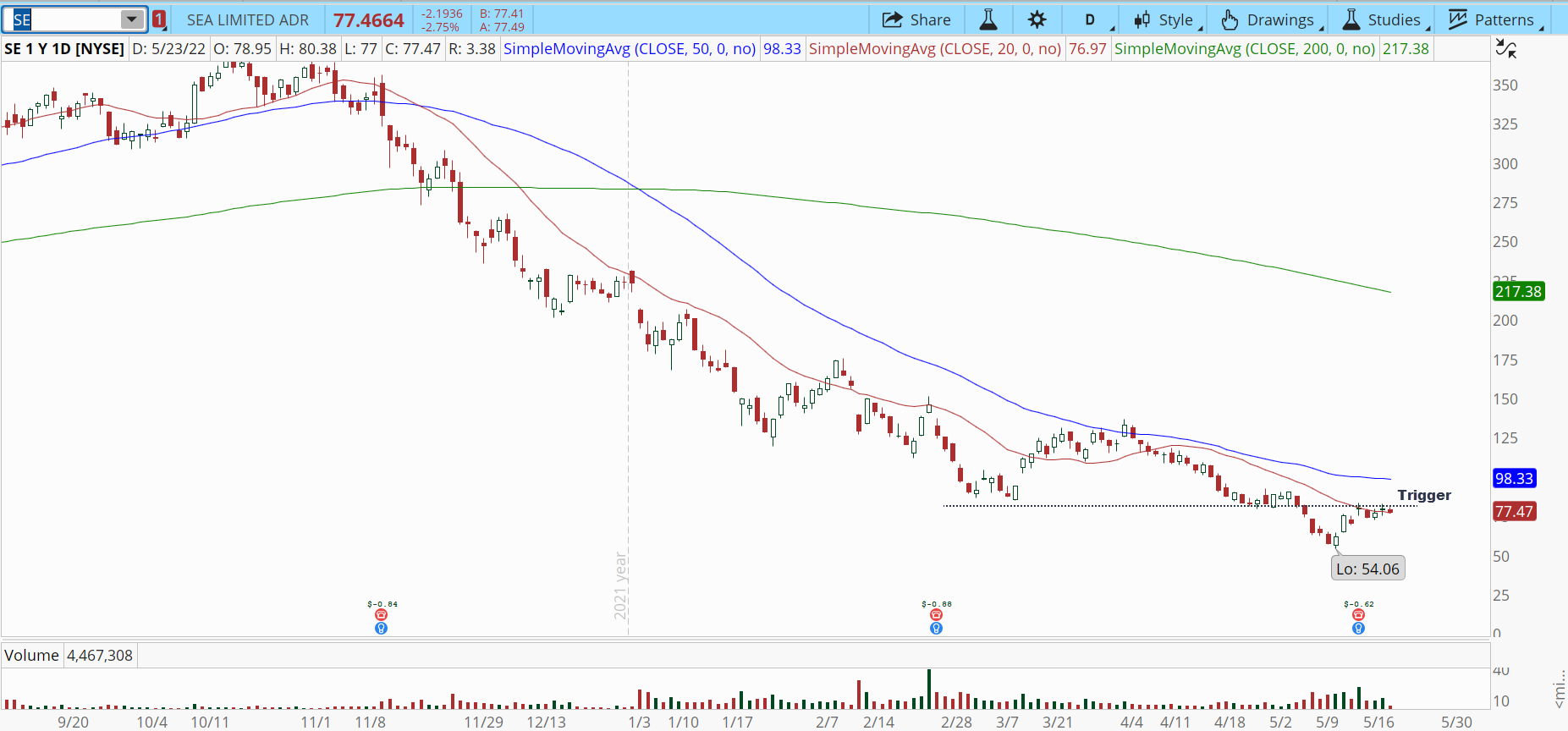The width and height of the screenshot is (1568, 731).
Task: Click the blue lightbulb icon below $-0.62
Action: 1358,629
